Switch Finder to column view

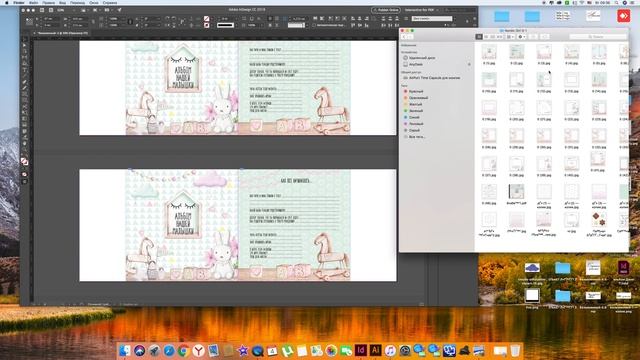click(x=493, y=37)
